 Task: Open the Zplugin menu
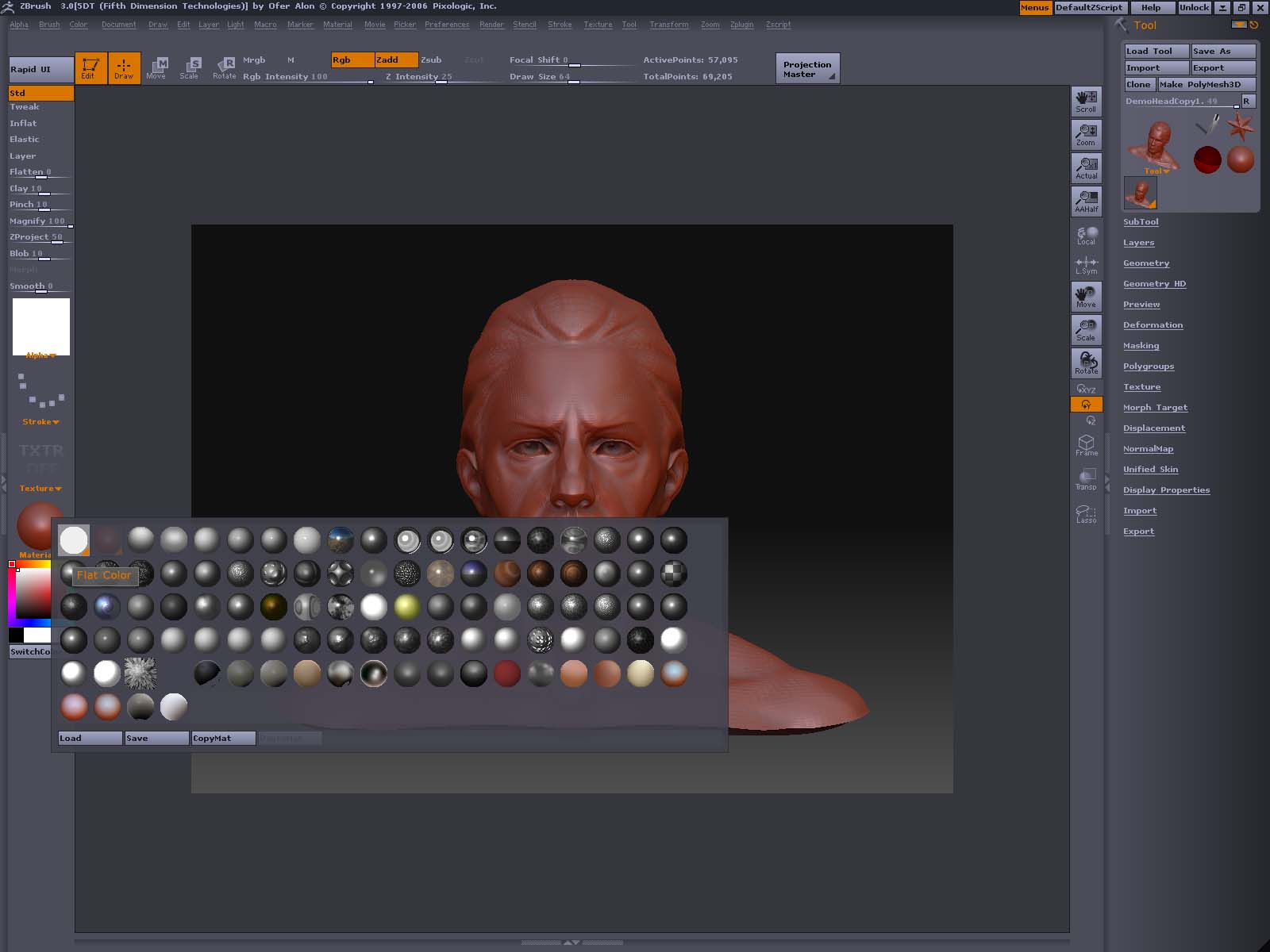(741, 25)
